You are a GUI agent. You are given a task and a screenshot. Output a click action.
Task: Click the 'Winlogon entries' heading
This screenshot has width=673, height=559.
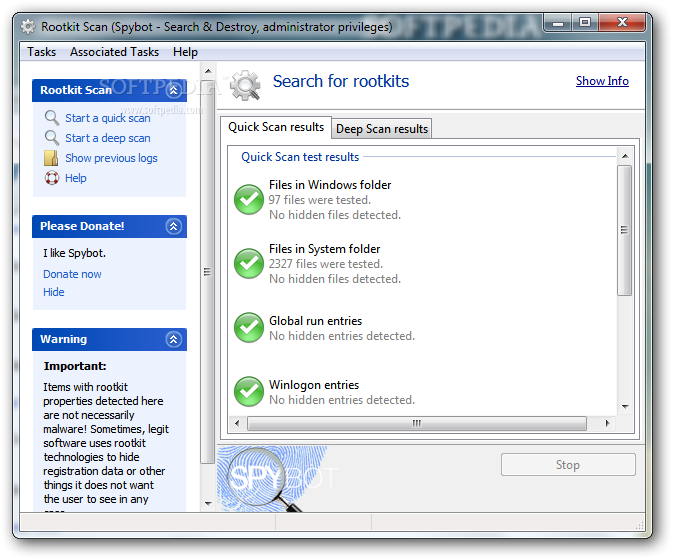314,385
